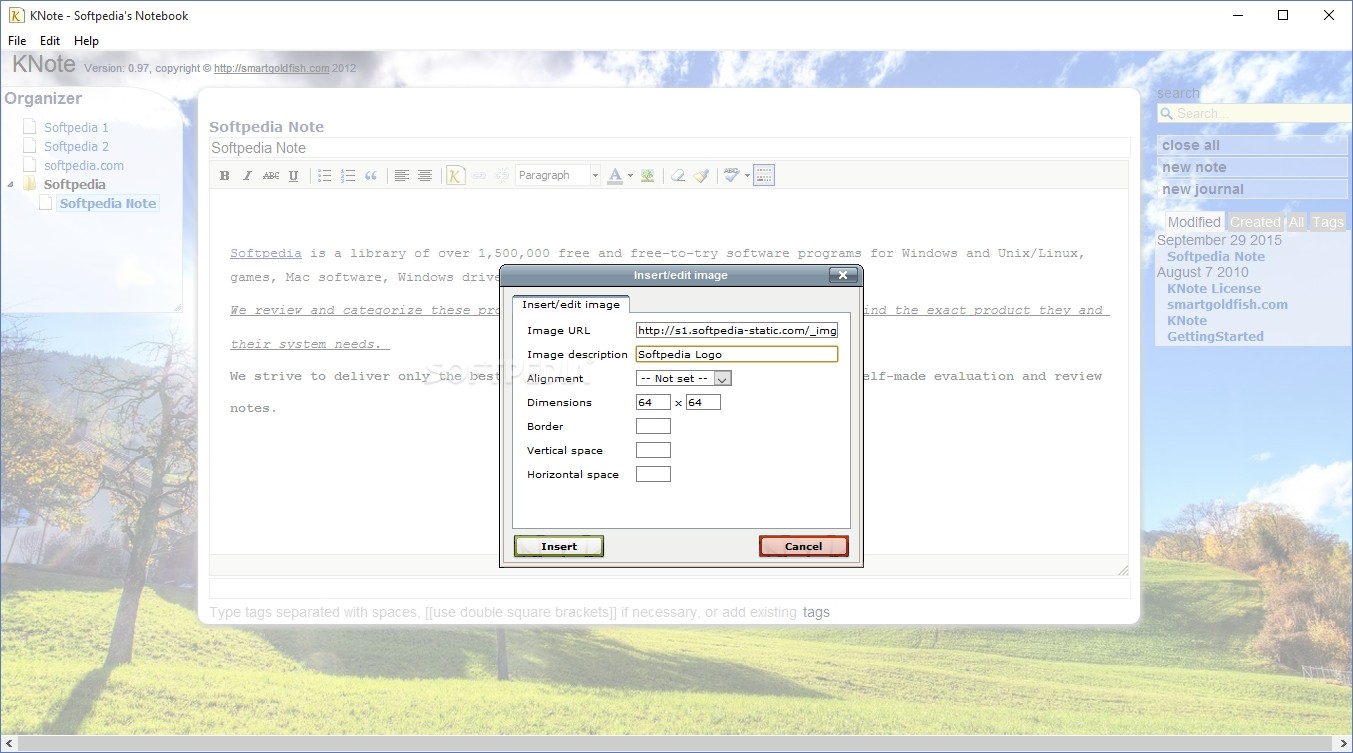Select softpedia.com in Organizer
Viewport: 1353px width, 753px height.
pyautogui.click(x=84, y=166)
